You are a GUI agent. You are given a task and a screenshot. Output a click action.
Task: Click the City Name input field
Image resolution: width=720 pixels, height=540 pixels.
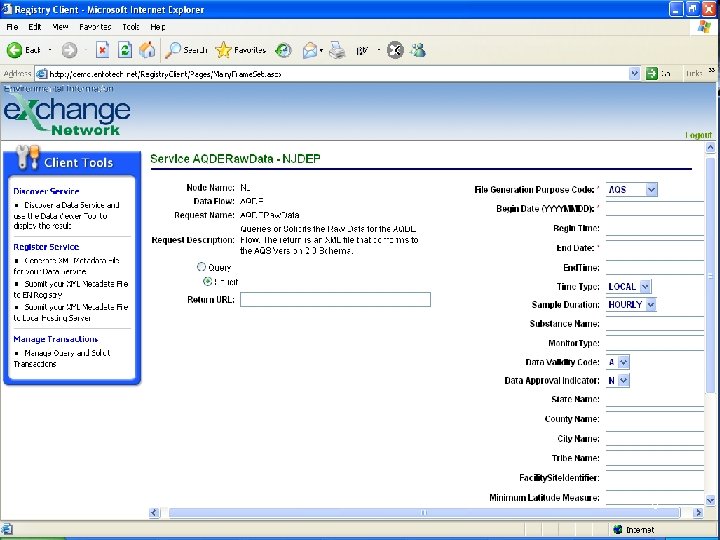pos(654,439)
